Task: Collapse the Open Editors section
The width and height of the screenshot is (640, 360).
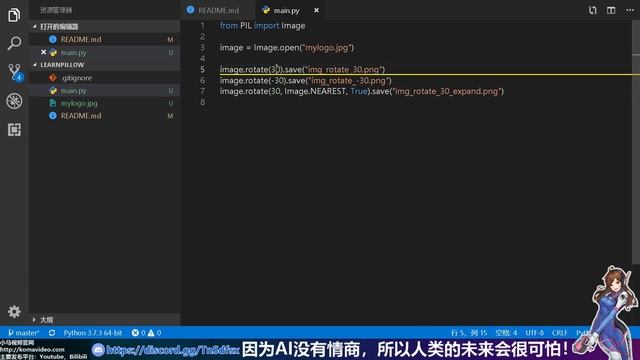Action: pos(104,27)
